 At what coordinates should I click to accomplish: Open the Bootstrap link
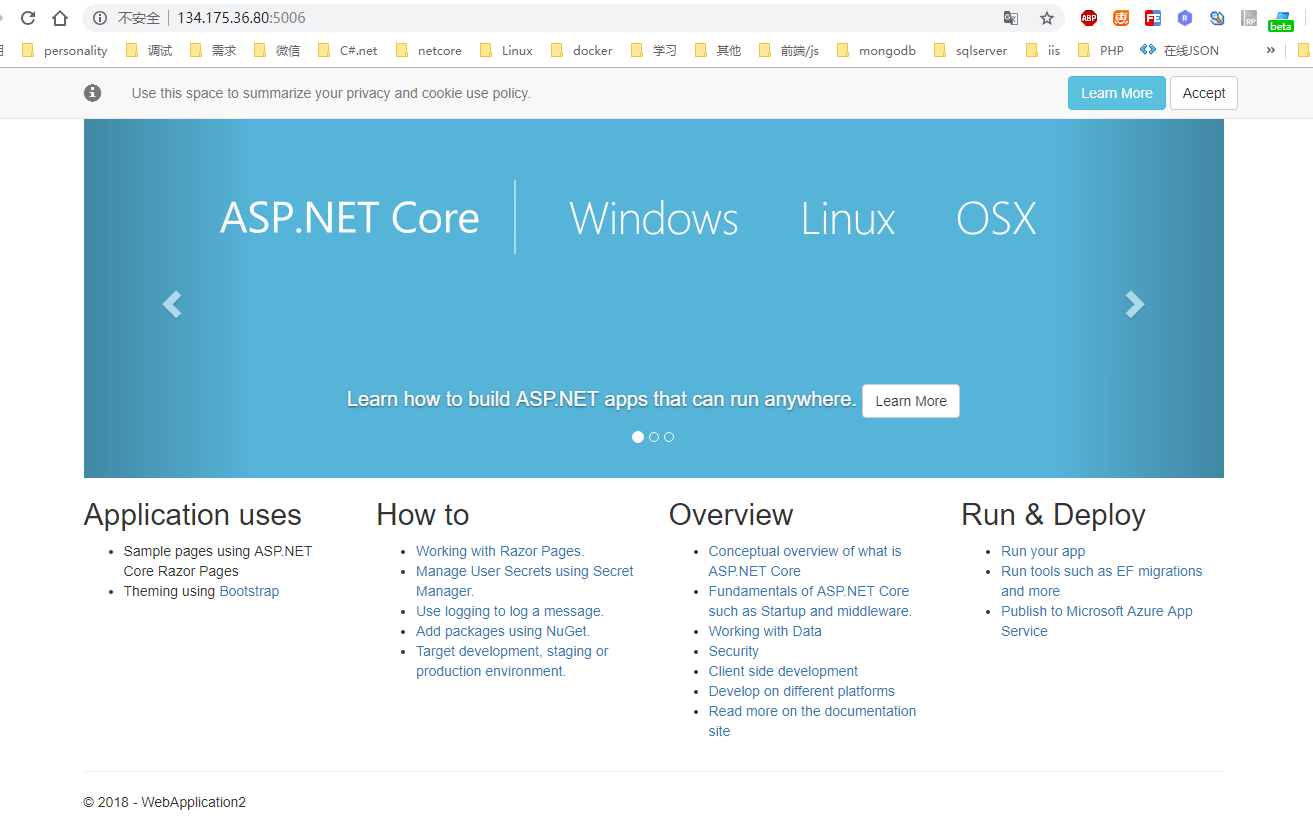coord(249,591)
